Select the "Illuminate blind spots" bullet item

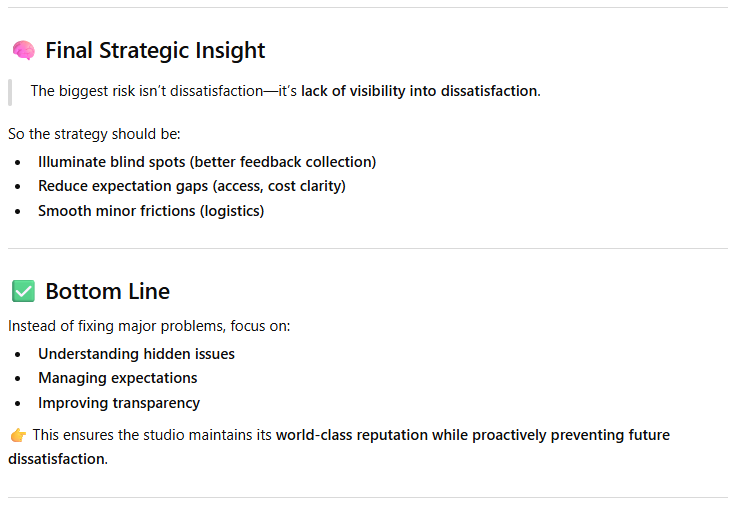pyautogui.click(x=207, y=161)
